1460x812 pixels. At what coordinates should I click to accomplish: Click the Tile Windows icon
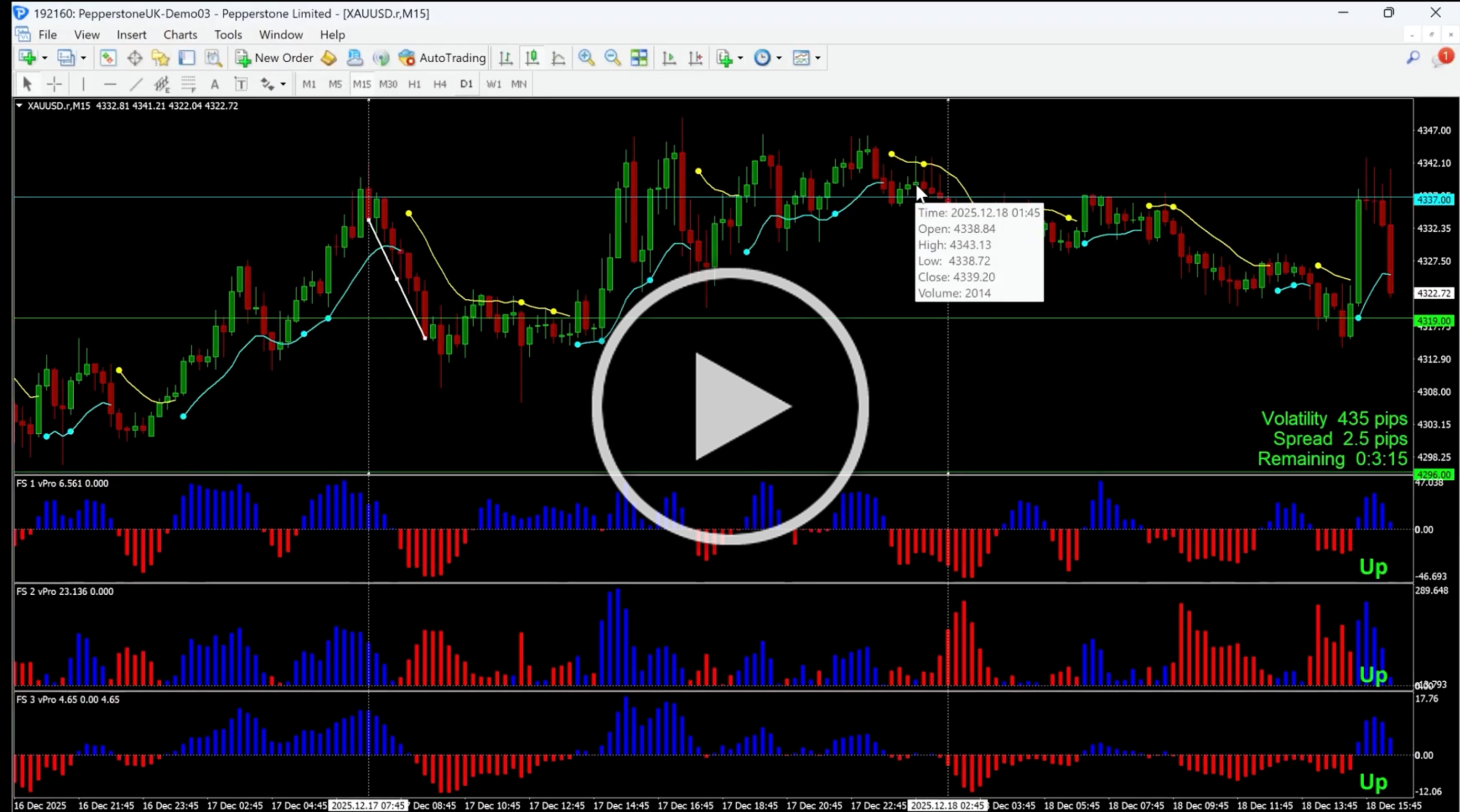point(639,58)
